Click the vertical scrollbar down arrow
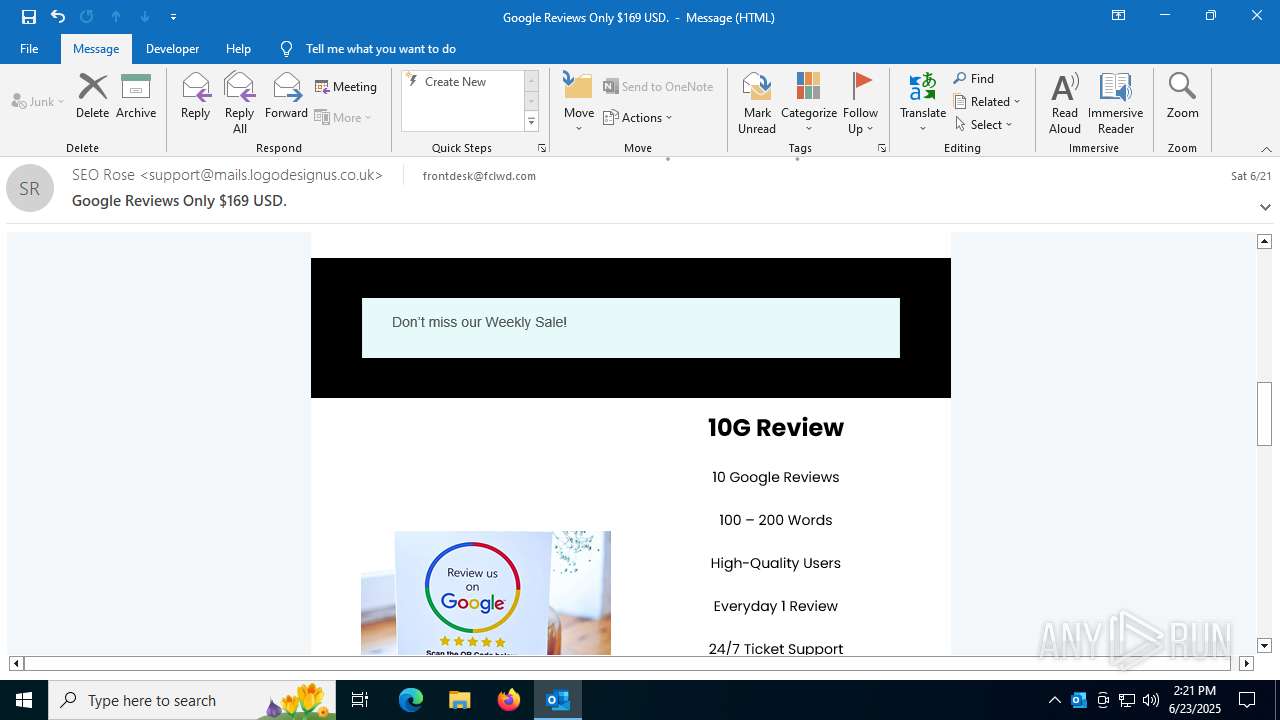The image size is (1280, 720). pyautogui.click(x=1264, y=646)
